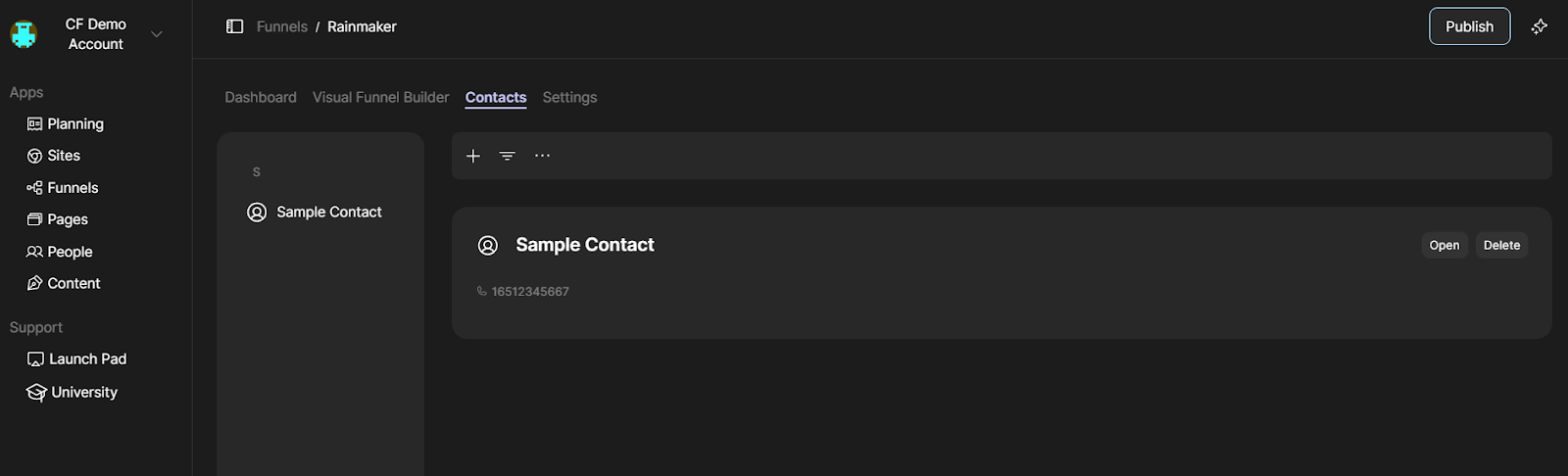Open the three-dot more options menu
1568x476 pixels.
click(x=542, y=156)
